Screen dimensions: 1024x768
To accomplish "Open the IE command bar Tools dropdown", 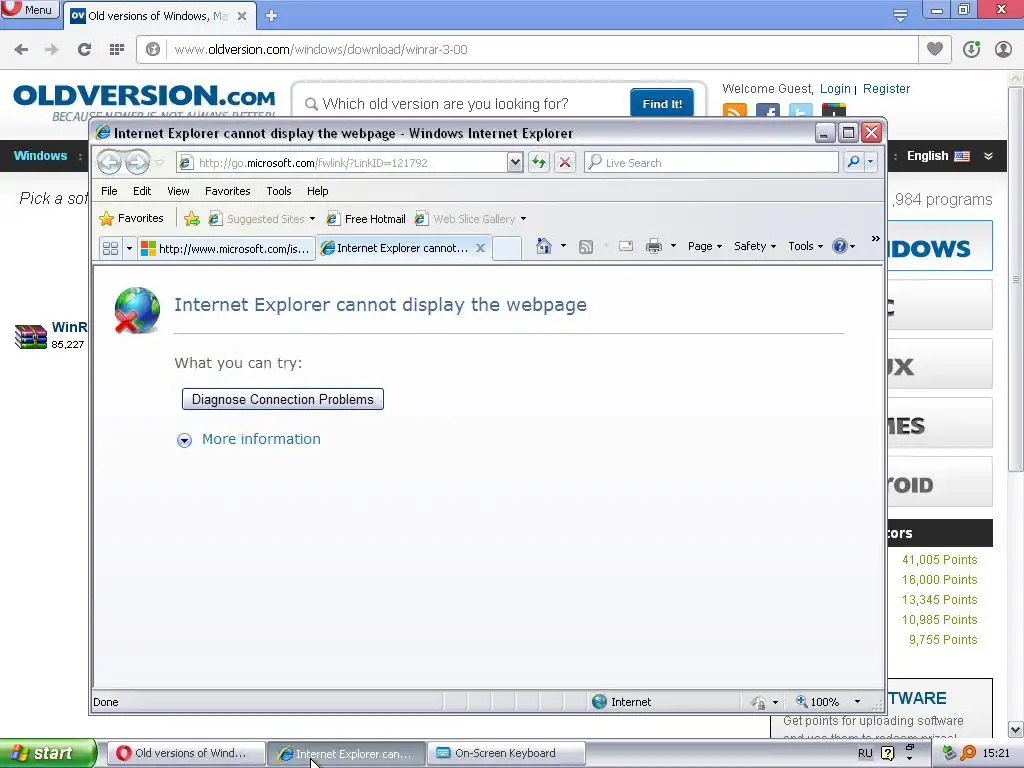I will (x=805, y=246).
